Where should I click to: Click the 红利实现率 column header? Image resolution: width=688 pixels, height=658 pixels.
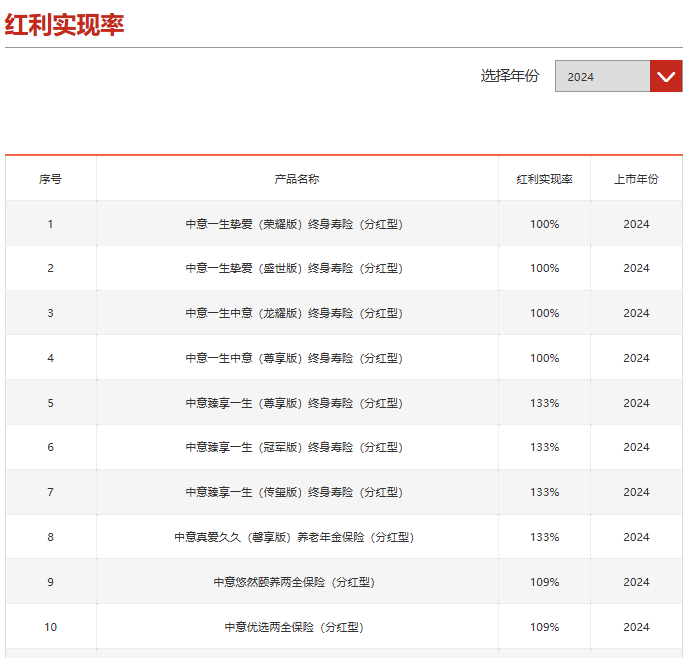coord(544,179)
